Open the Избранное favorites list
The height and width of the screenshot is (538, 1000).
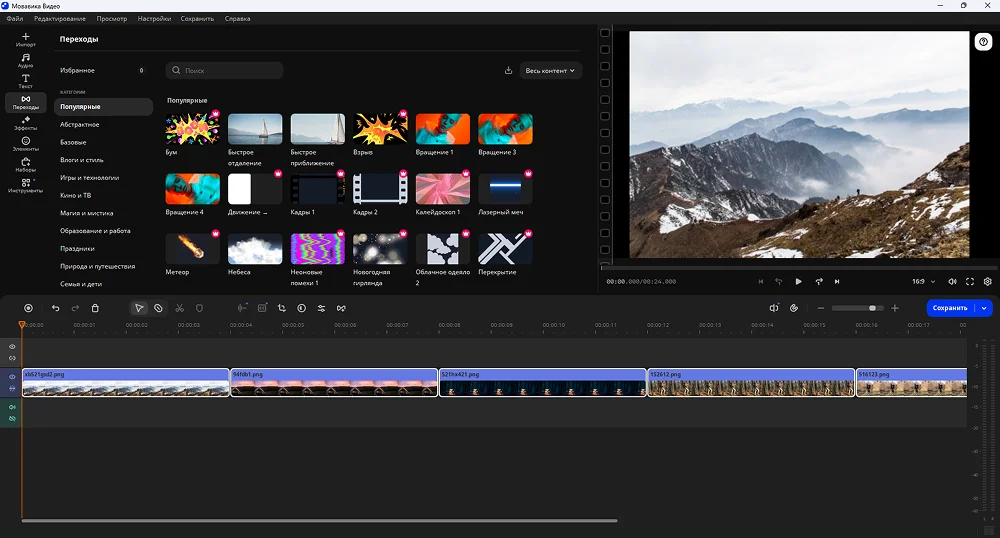click(x=103, y=70)
